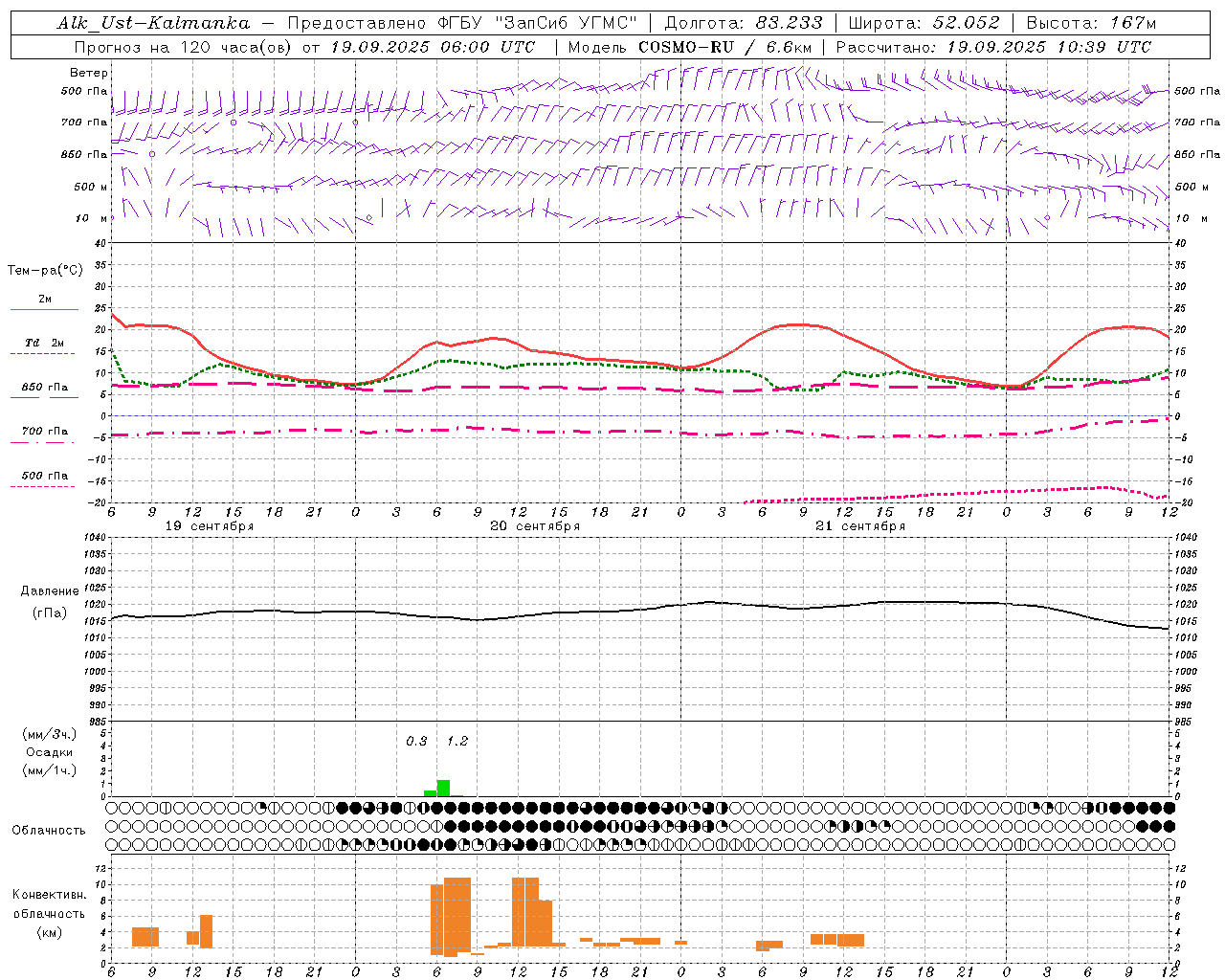Click the 10 м wind level label on left axis
Viewport: 1225px width, 980px height.
(92, 218)
